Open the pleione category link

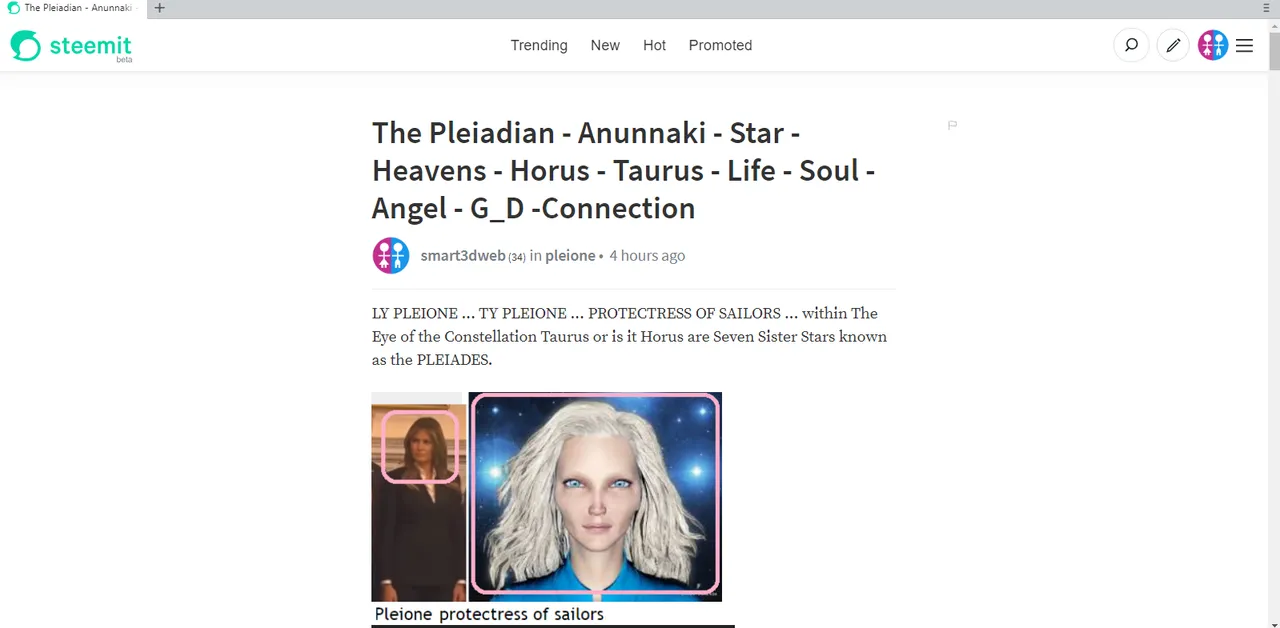570,255
